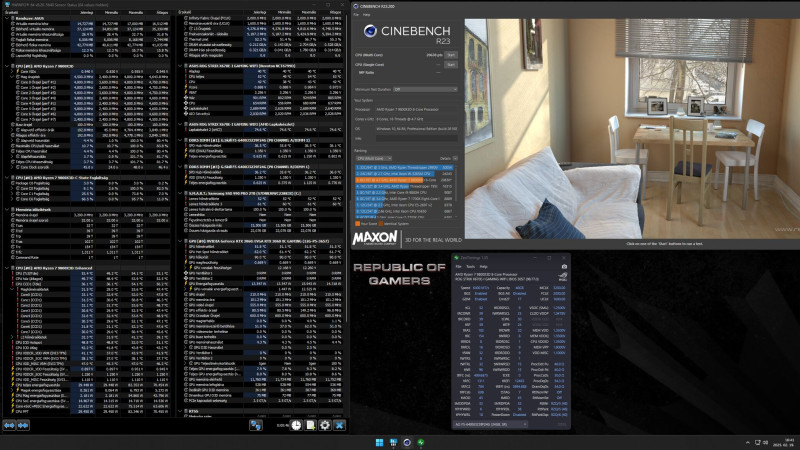Collapse the GPU [#0] NVIDIA GeForce section

pos(181,241)
